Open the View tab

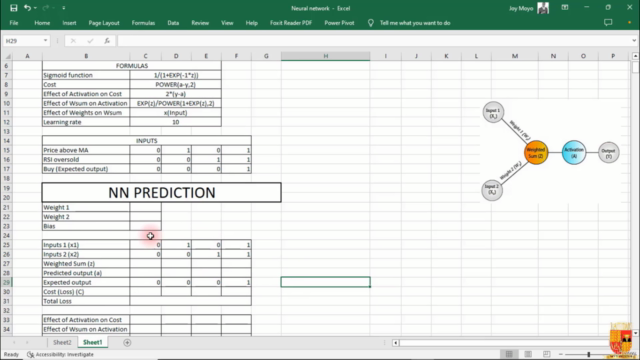pyautogui.click(x=227, y=23)
